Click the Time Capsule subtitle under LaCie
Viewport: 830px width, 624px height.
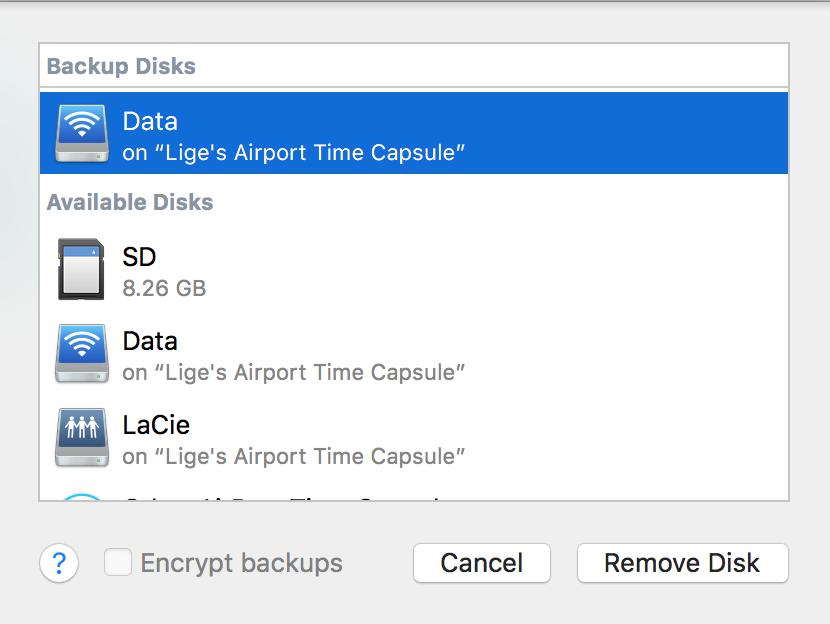[294, 457]
